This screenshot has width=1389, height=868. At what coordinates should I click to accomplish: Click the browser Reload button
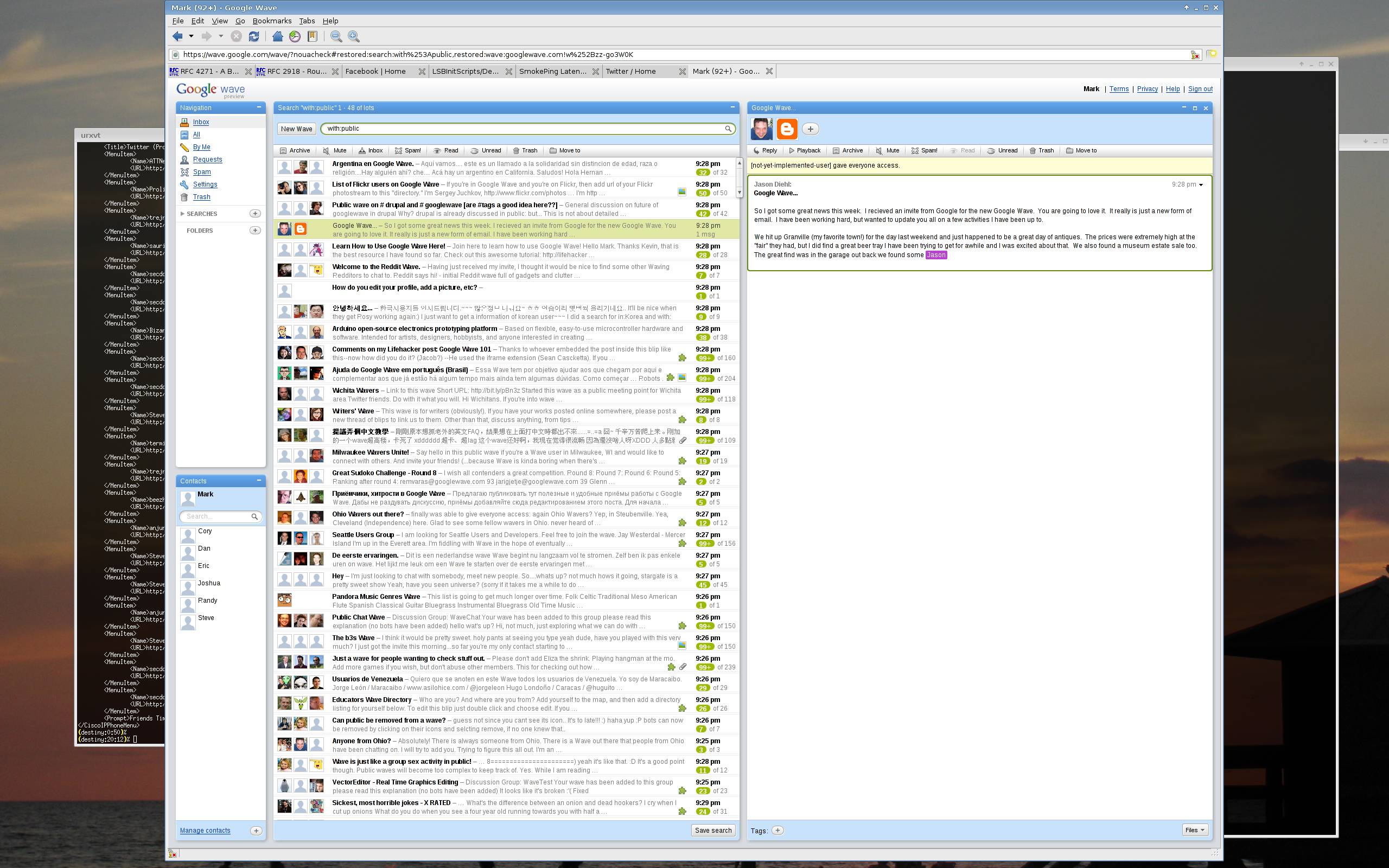pyautogui.click(x=254, y=37)
